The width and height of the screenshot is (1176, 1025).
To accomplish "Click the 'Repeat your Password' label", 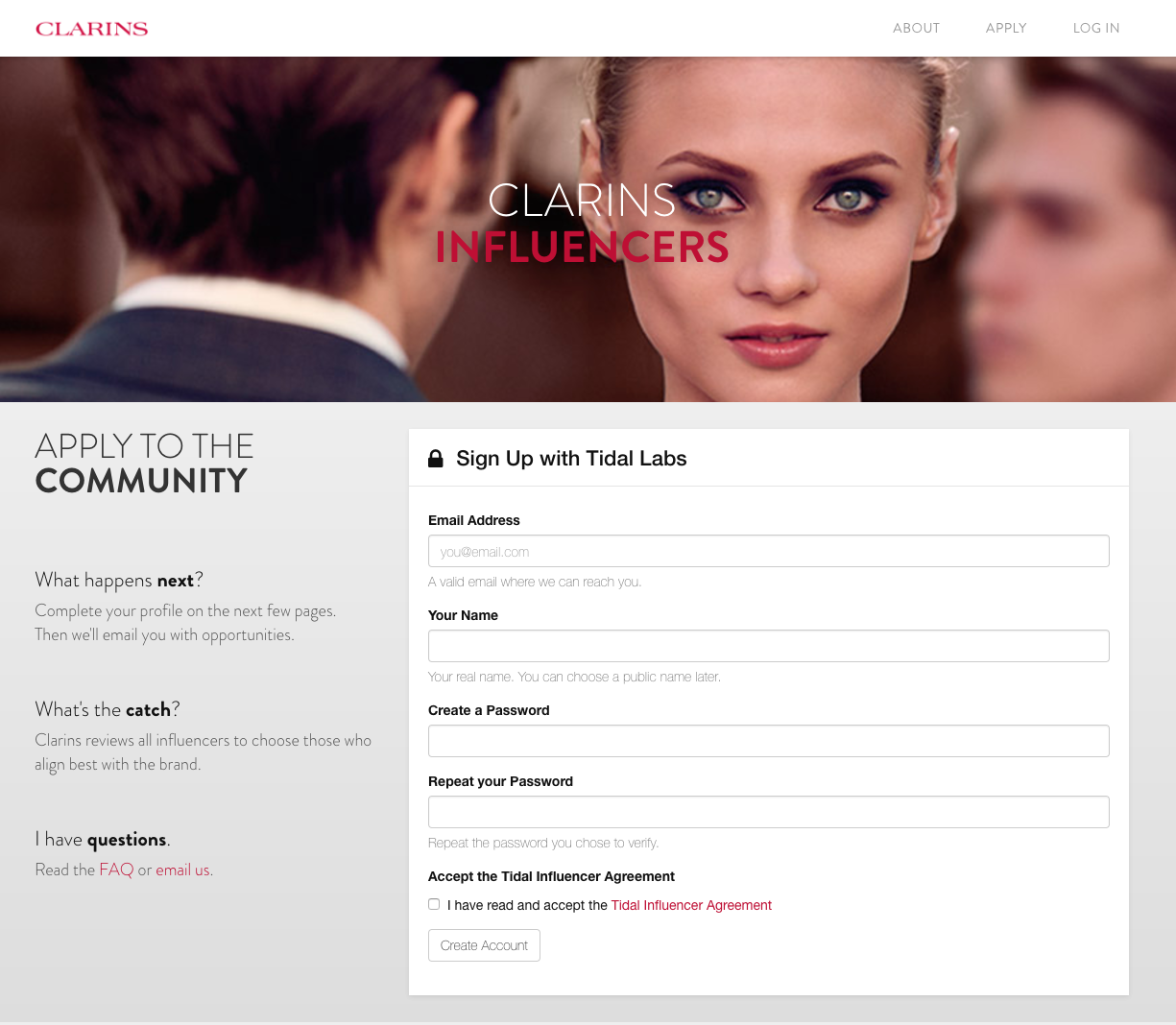I will point(500,781).
